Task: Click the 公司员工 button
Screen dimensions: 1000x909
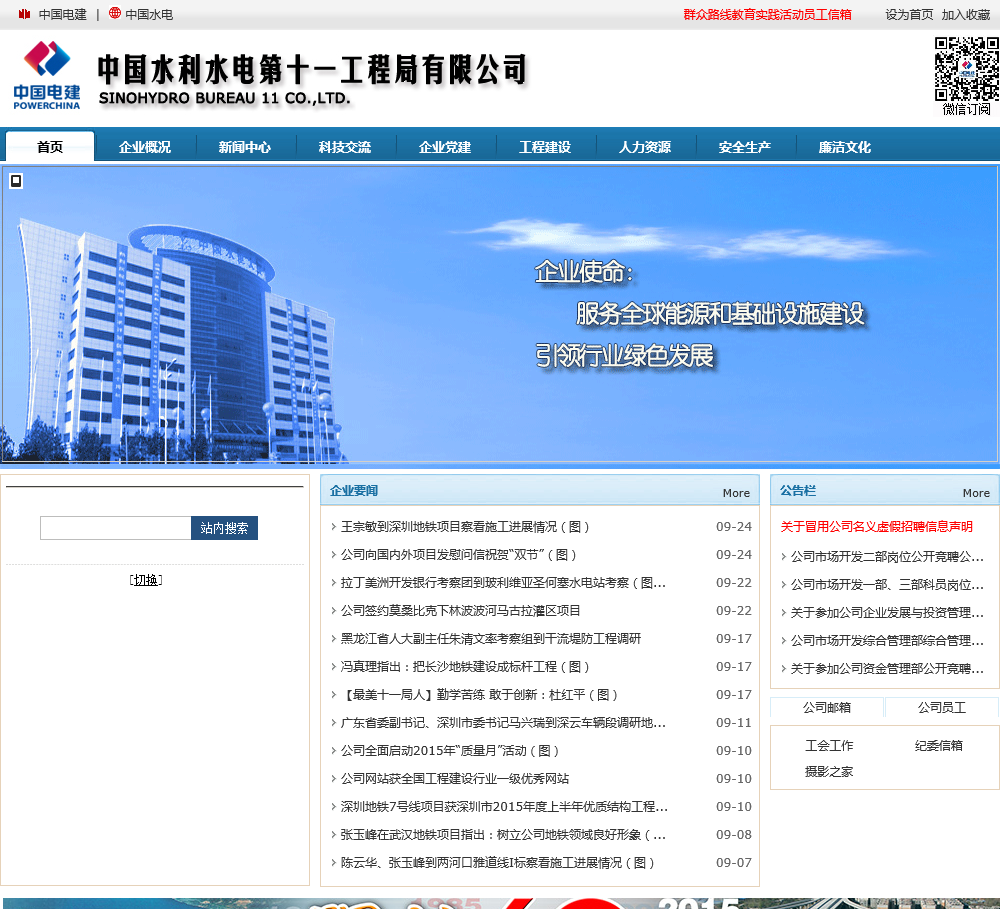Action: tap(942, 708)
